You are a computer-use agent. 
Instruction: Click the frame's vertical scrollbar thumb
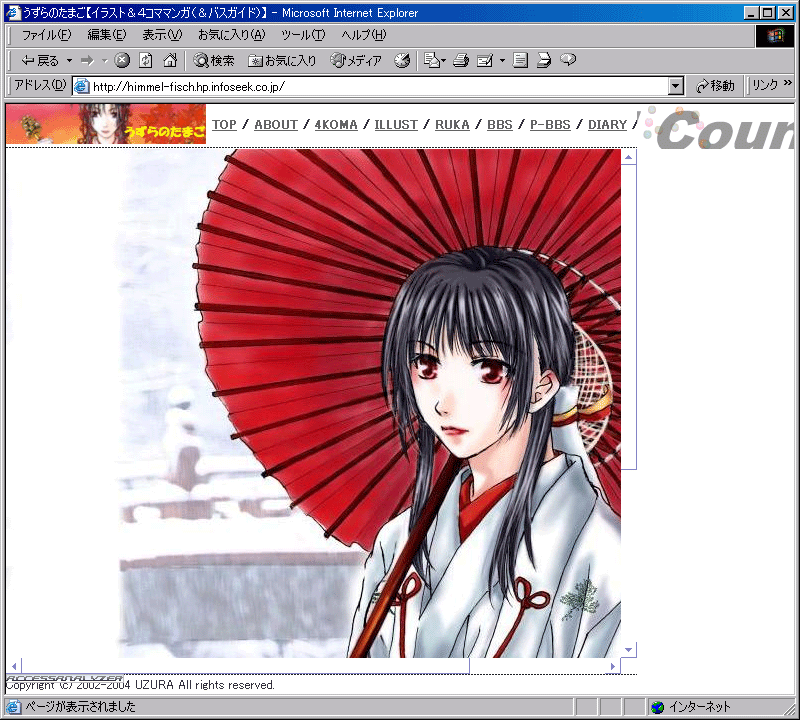coord(629,316)
